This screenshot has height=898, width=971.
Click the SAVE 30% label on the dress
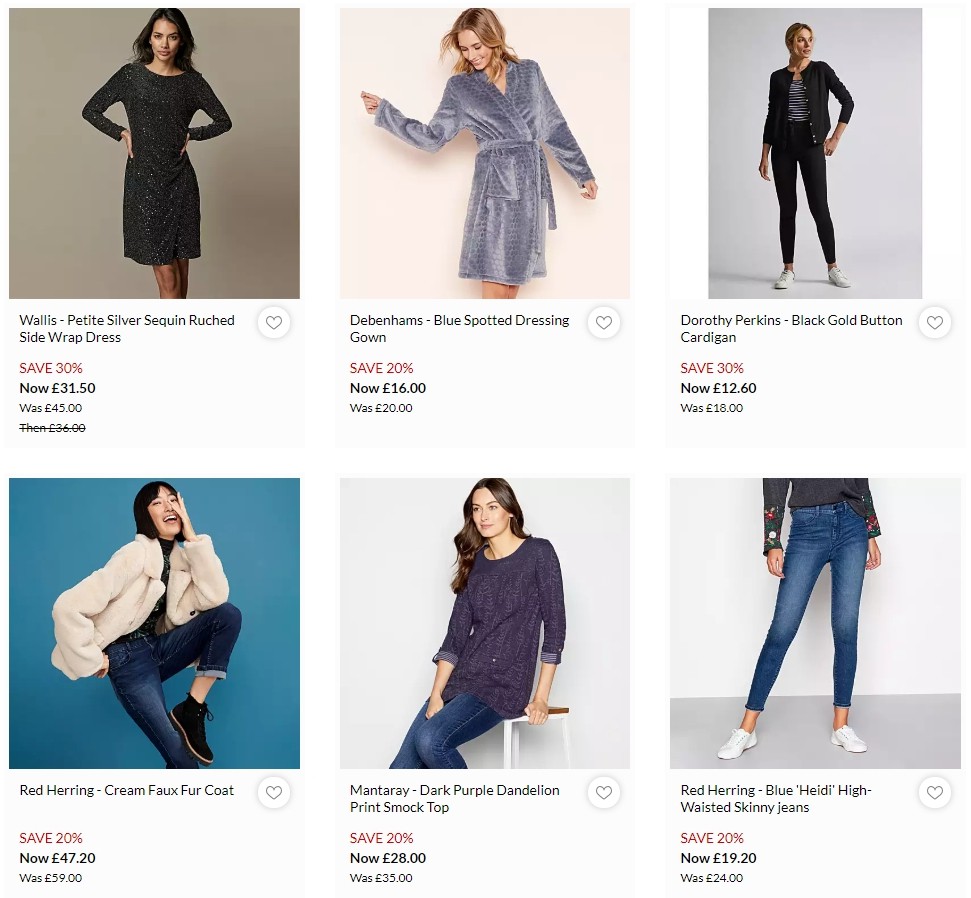[51, 368]
